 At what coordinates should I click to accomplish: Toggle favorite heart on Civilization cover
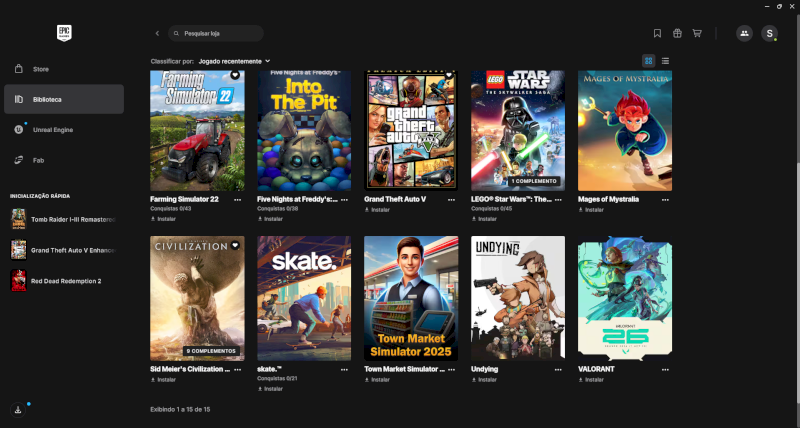[235, 245]
